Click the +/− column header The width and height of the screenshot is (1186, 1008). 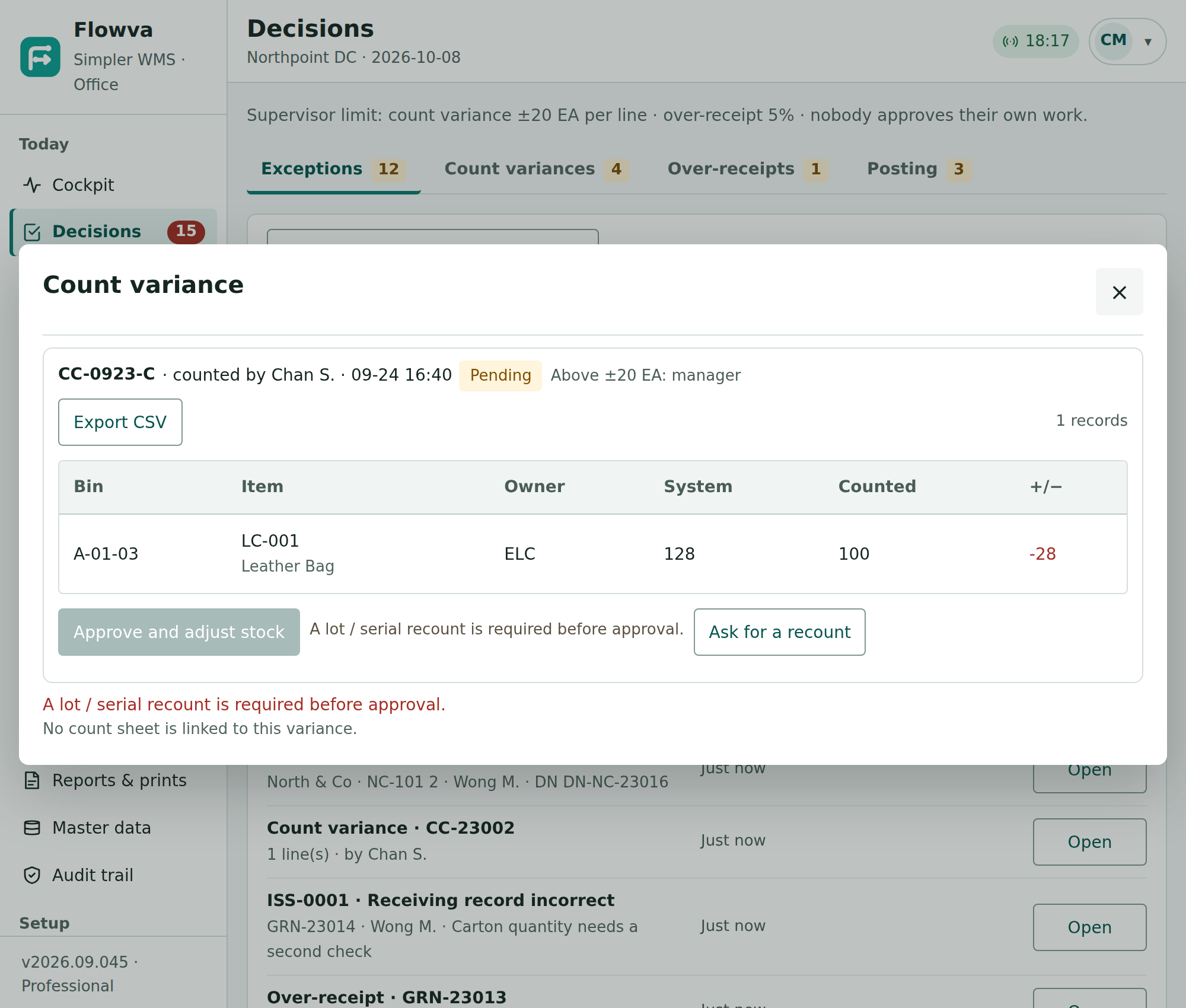1045,487
